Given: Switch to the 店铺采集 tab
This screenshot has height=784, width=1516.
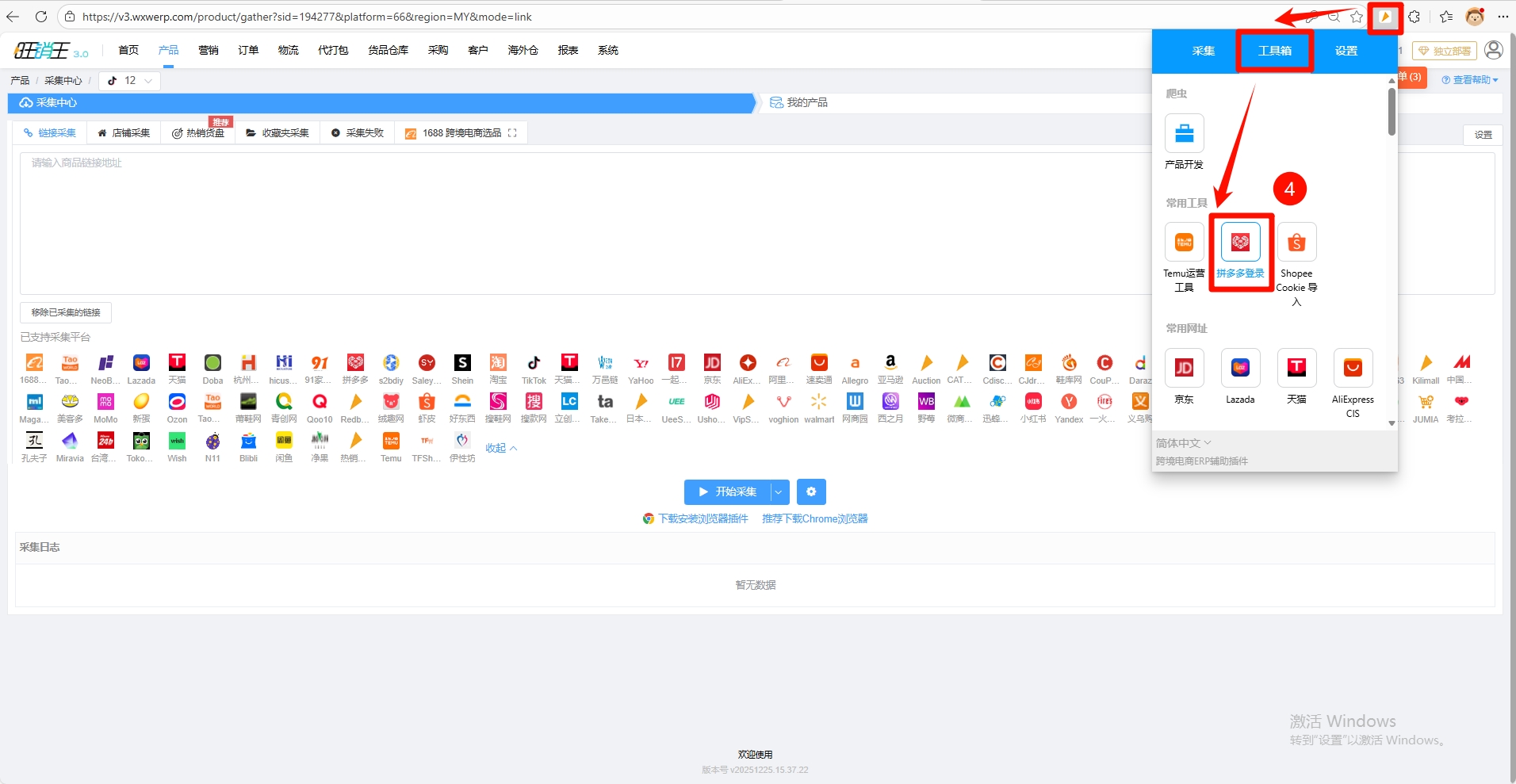Looking at the screenshot, I should pyautogui.click(x=124, y=133).
